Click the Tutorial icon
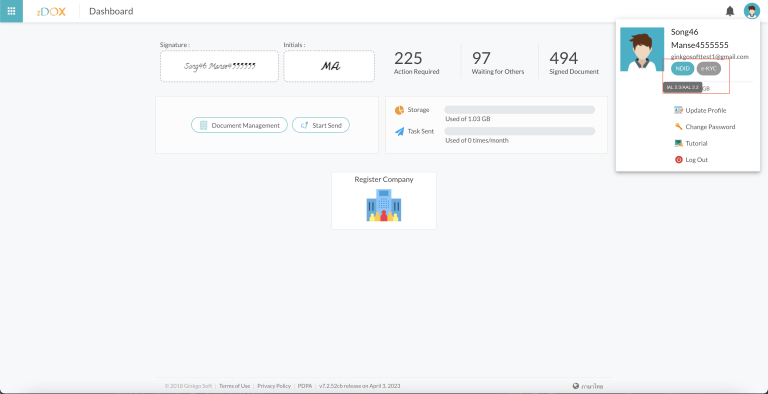The height and width of the screenshot is (394, 768). pos(678,143)
